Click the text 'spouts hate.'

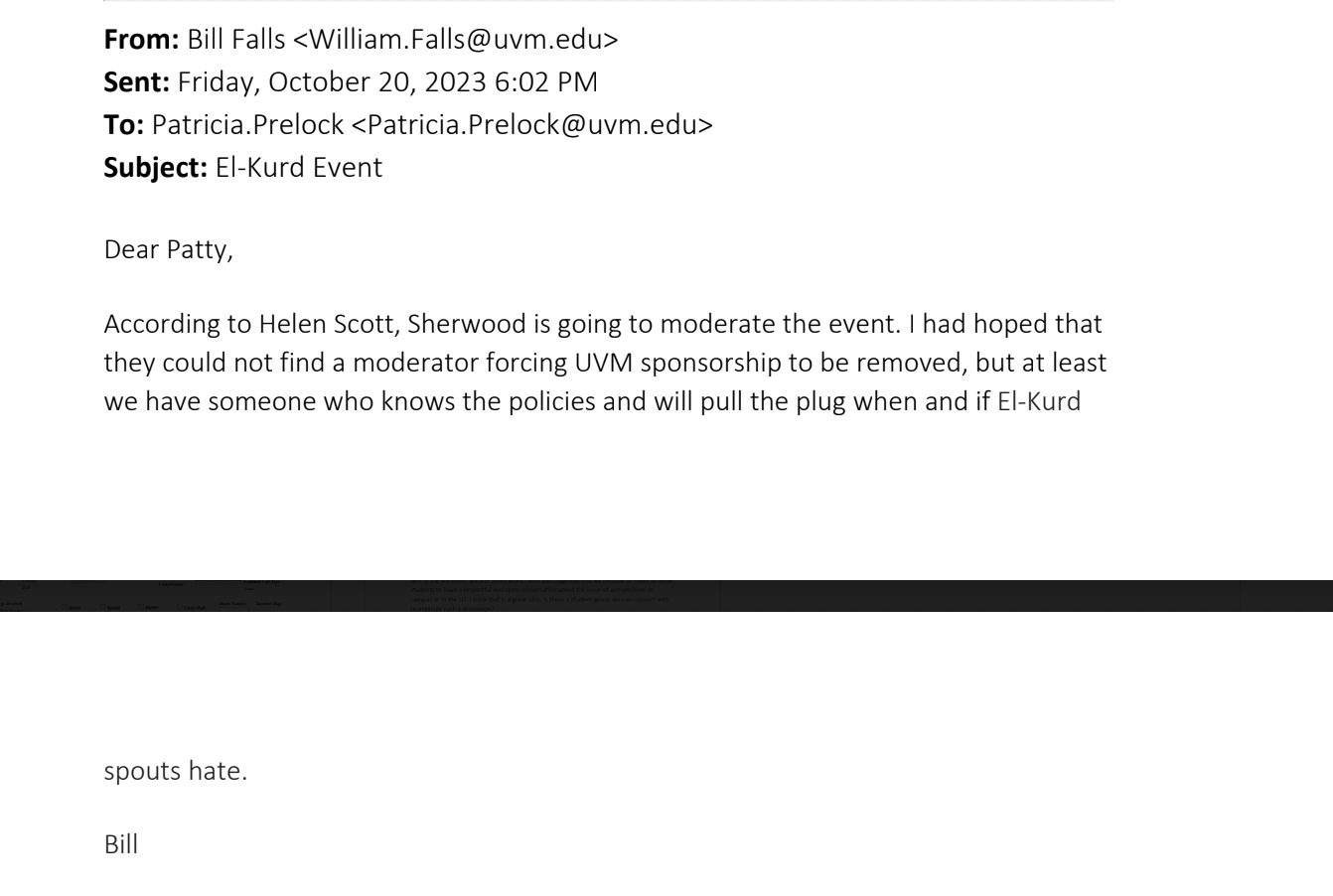point(176,772)
